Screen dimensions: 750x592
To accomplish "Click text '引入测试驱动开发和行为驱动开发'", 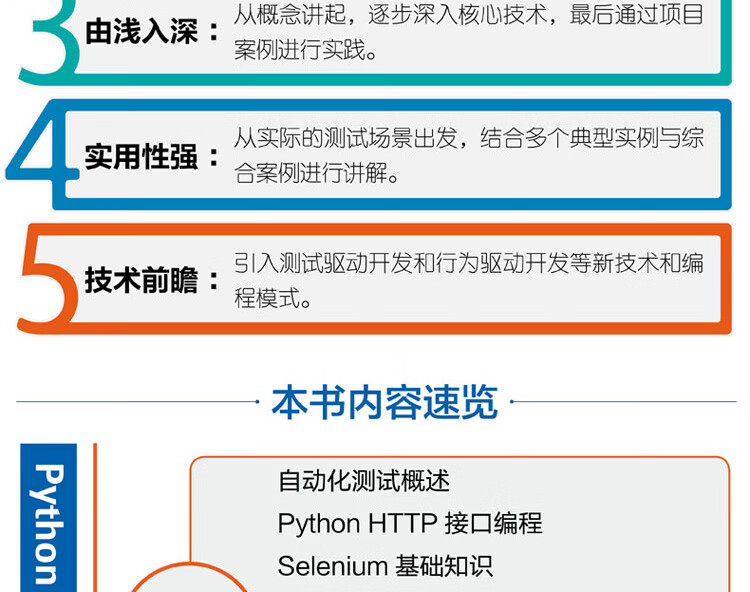I will 401,263.
